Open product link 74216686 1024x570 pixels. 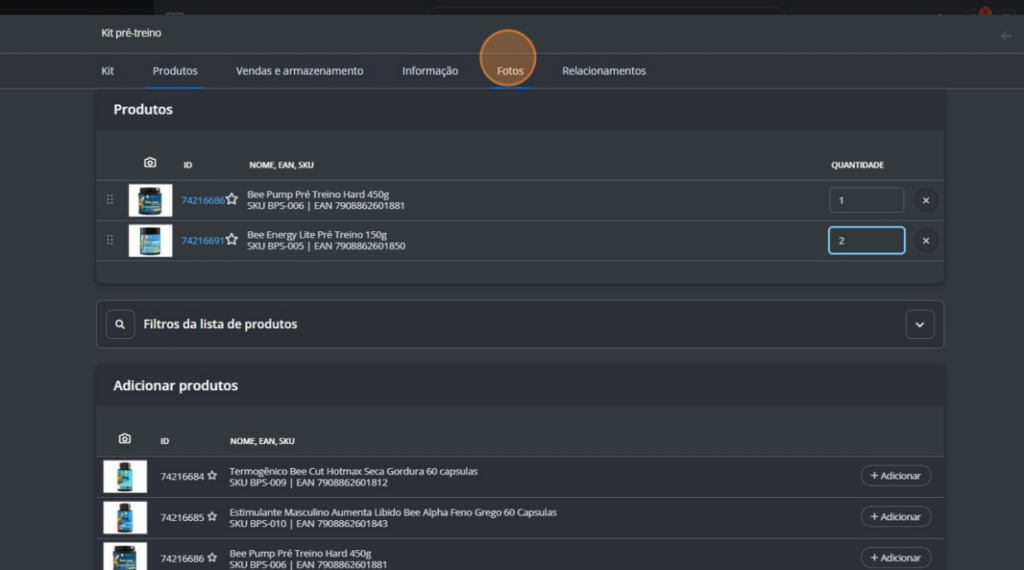click(x=203, y=200)
